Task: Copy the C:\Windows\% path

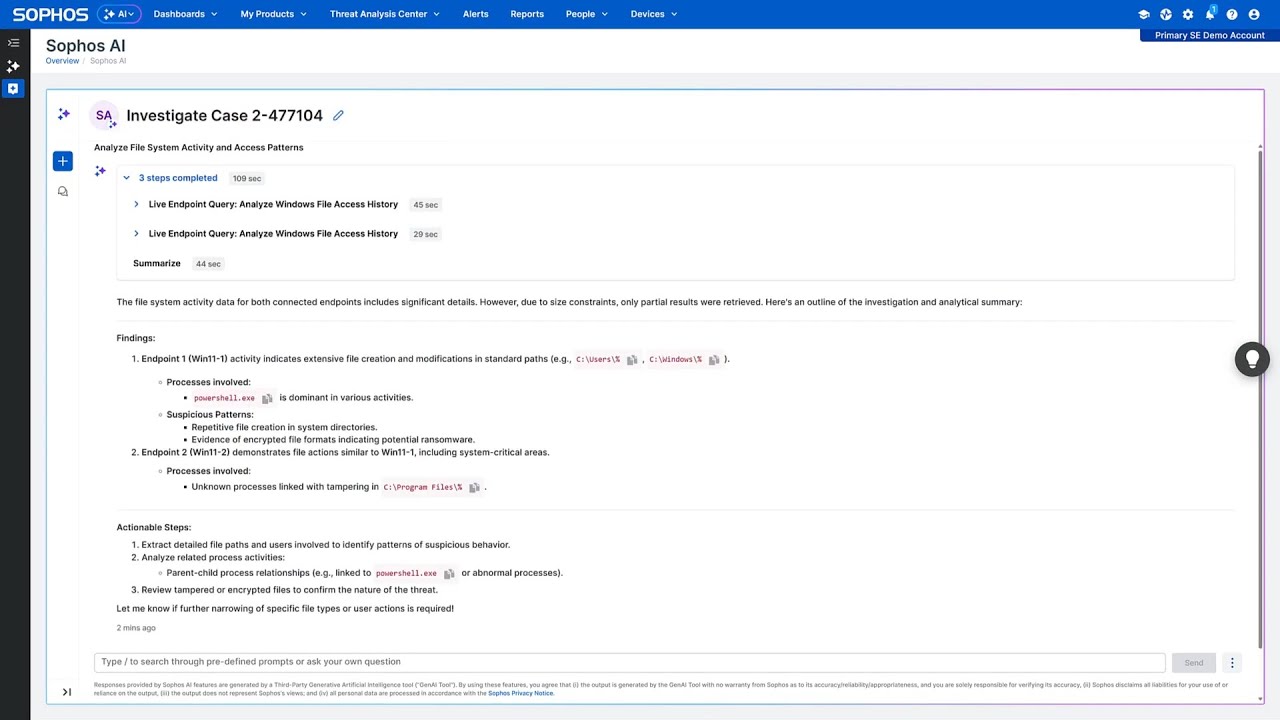Action: click(x=714, y=360)
